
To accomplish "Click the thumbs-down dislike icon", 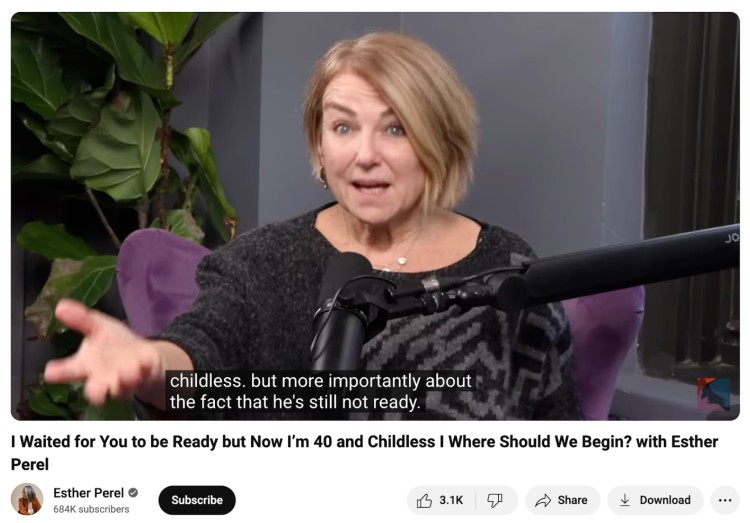I will pos(495,501).
